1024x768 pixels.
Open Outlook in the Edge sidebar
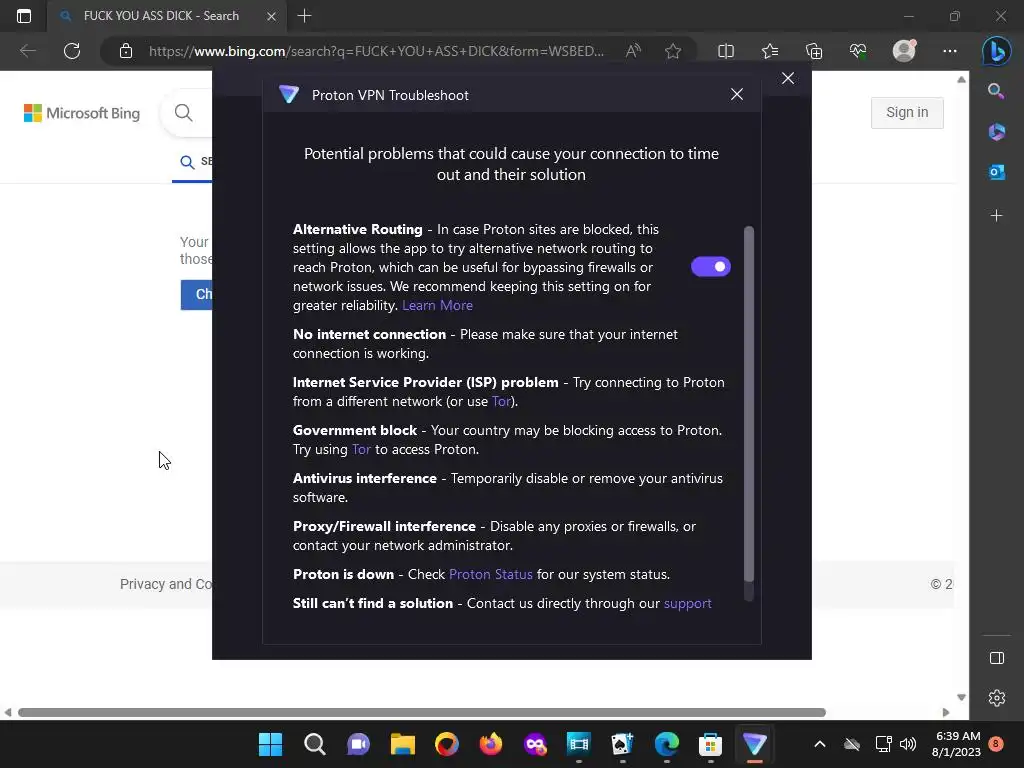coord(997,172)
